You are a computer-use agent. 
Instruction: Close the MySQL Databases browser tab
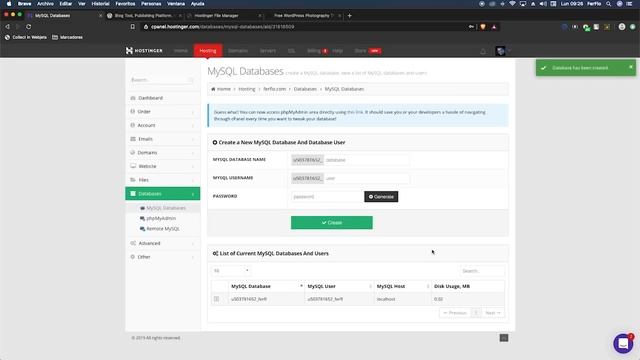(100, 16)
